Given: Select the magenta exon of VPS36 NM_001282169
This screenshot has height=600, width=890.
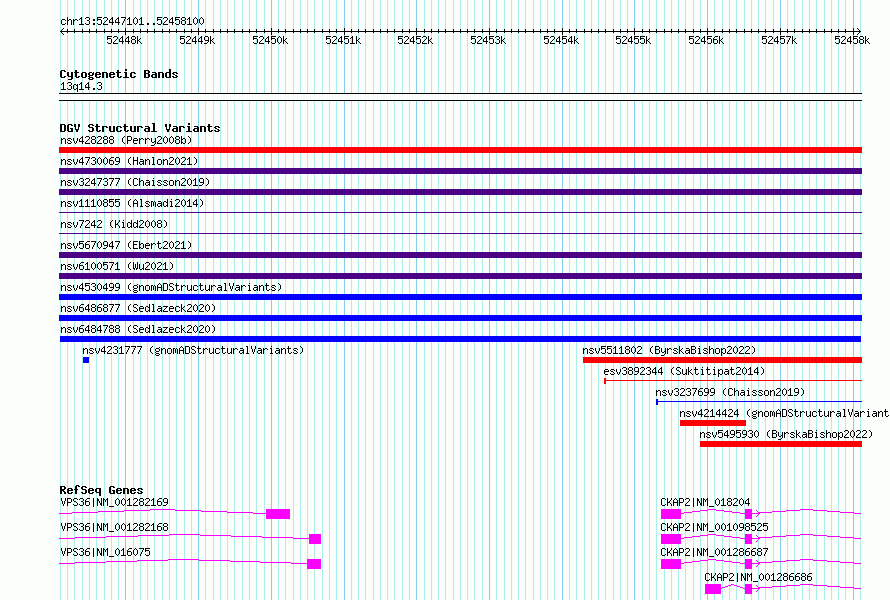Looking at the screenshot, I should 278,514.
